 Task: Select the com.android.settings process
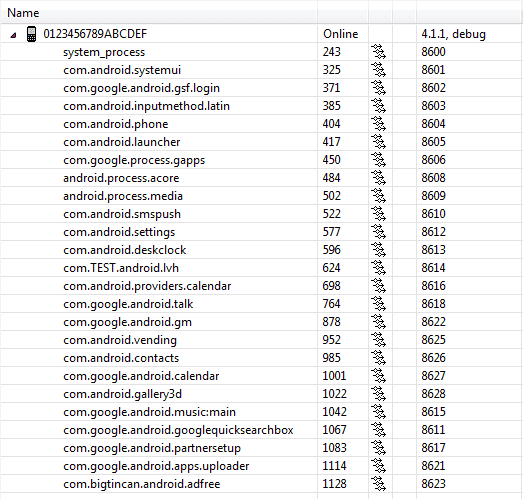coord(119,232)
